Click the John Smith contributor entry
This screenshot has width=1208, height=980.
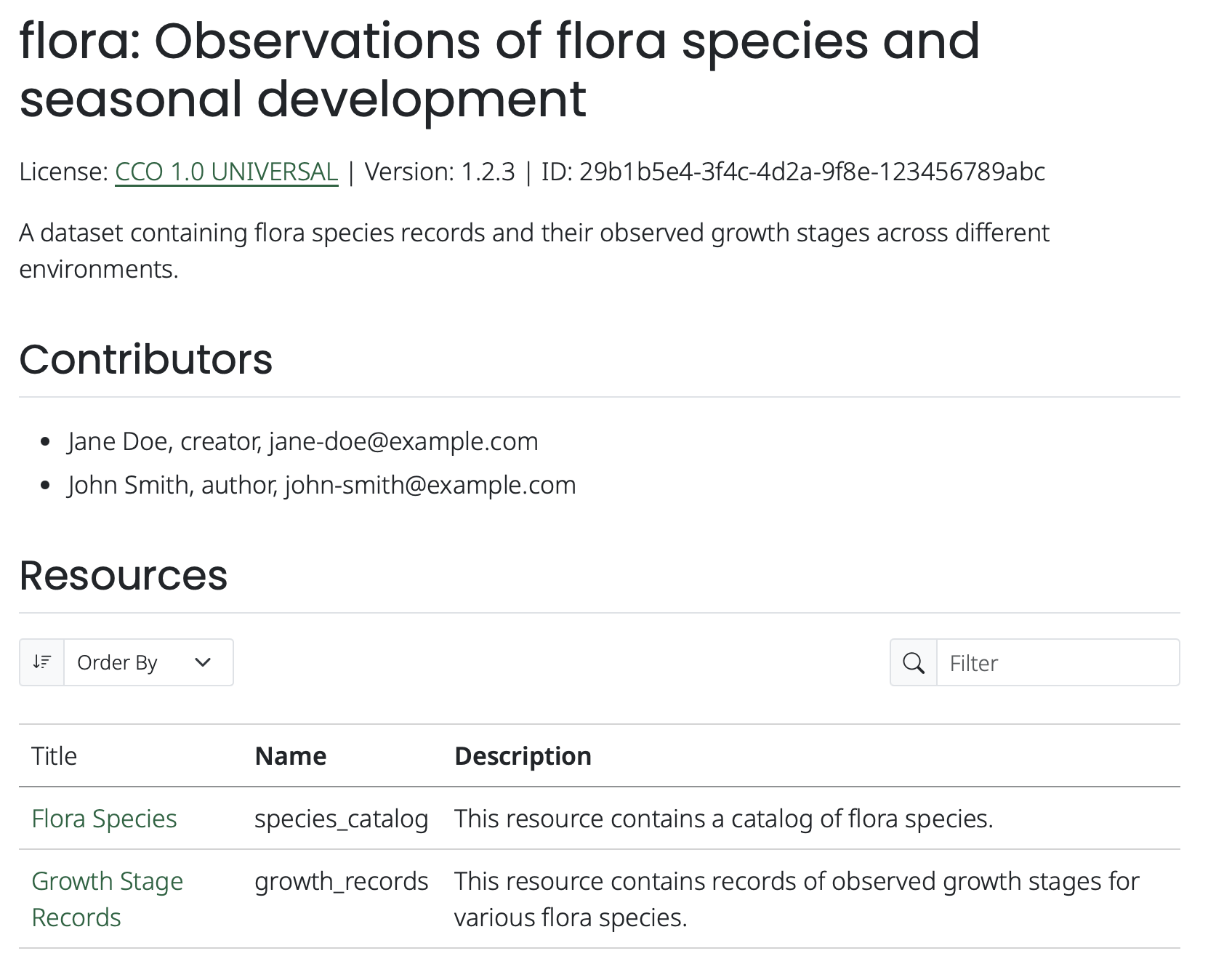point(321,484)
